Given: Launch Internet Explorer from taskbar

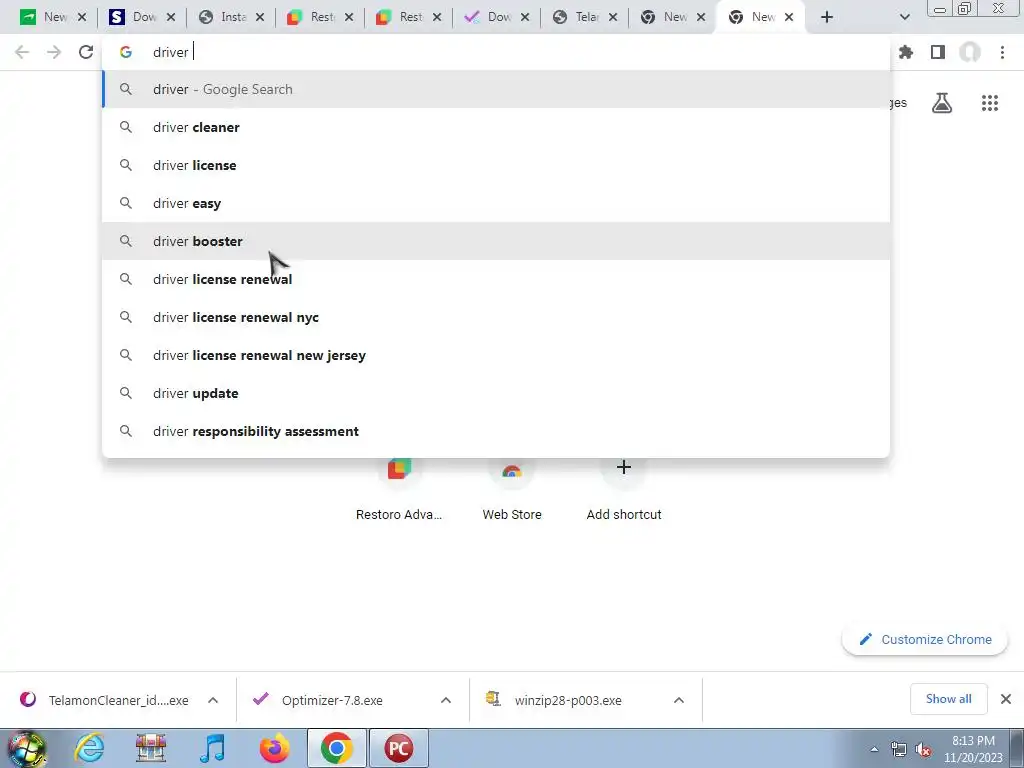Looking at the screenshot, I should (x=89, y=748).
